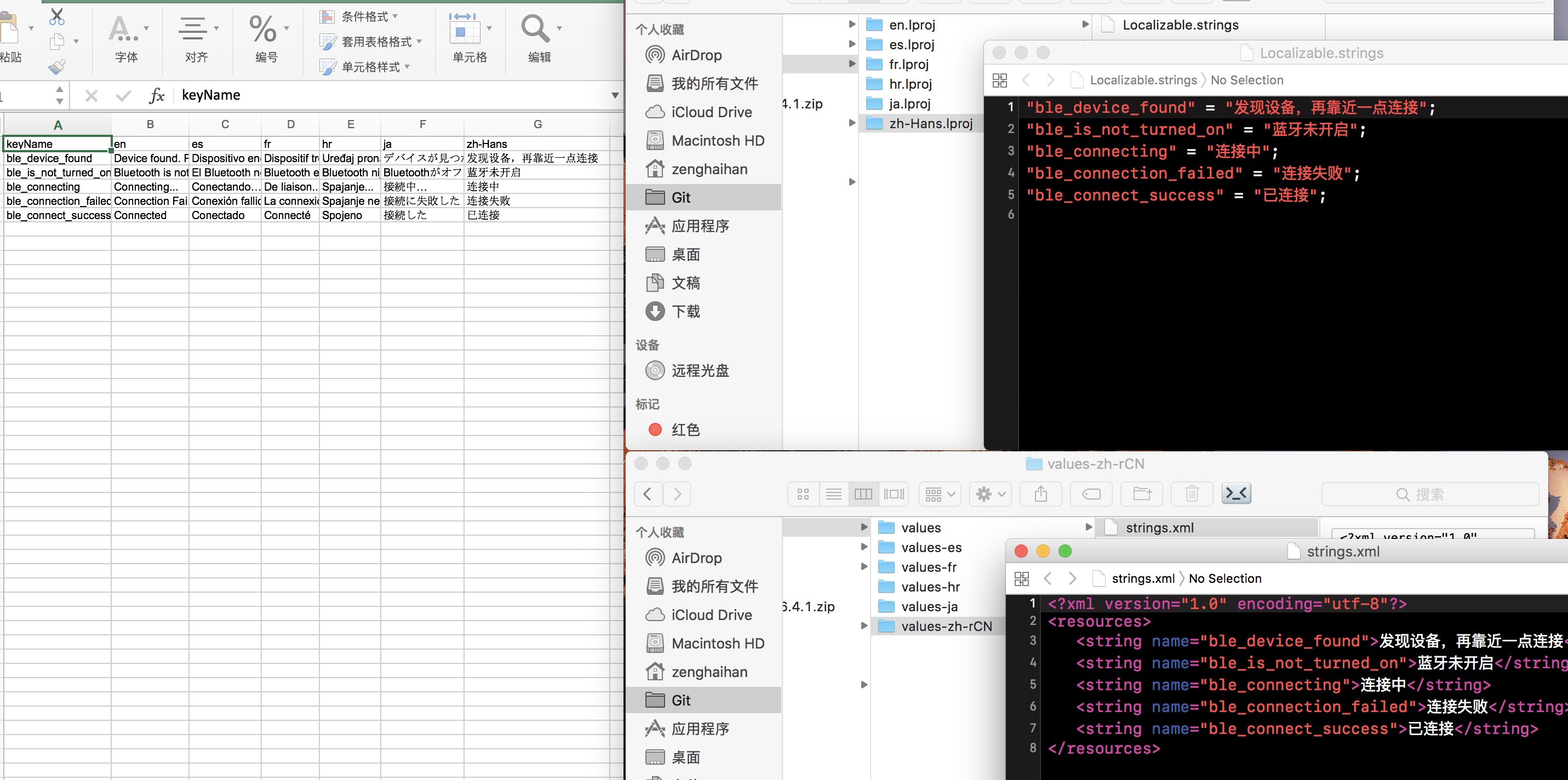Click the fx insert function icon
This screenshot has height=780, width=1568.
[157, 95]
